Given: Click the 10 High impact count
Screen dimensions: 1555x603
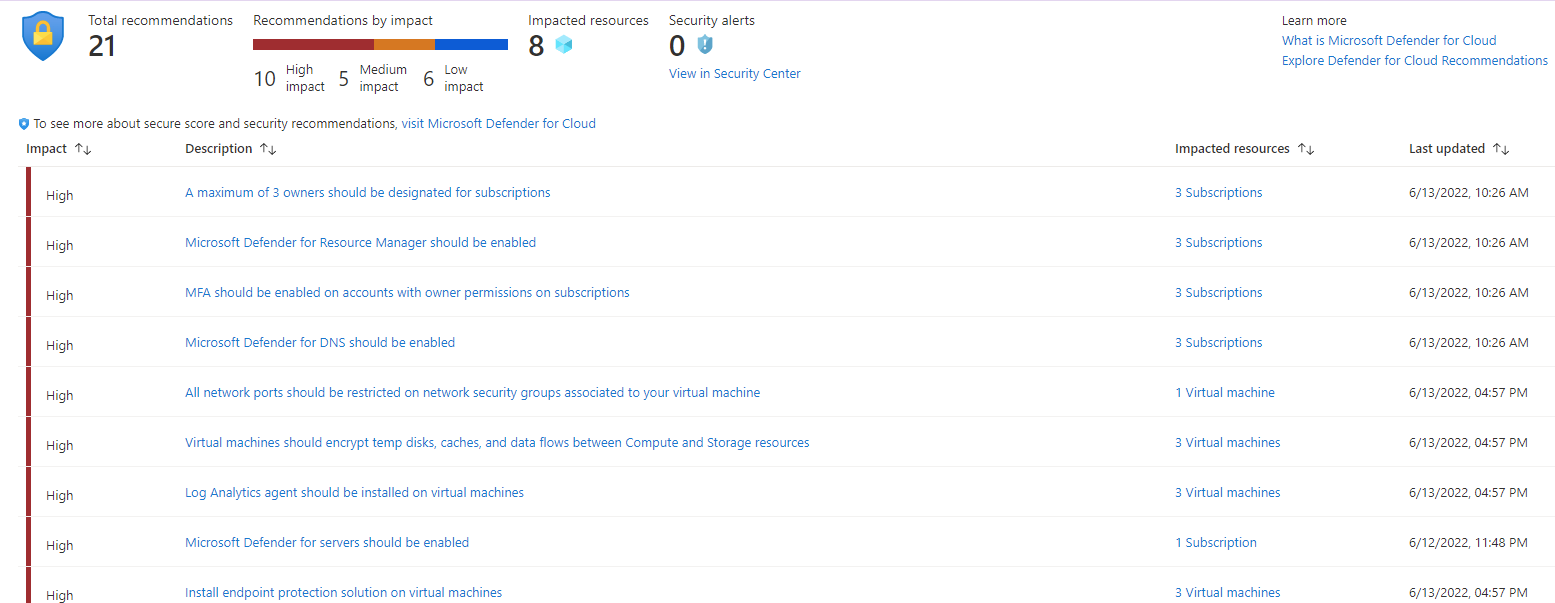Looking at the screenshot, I should (289, 78).
